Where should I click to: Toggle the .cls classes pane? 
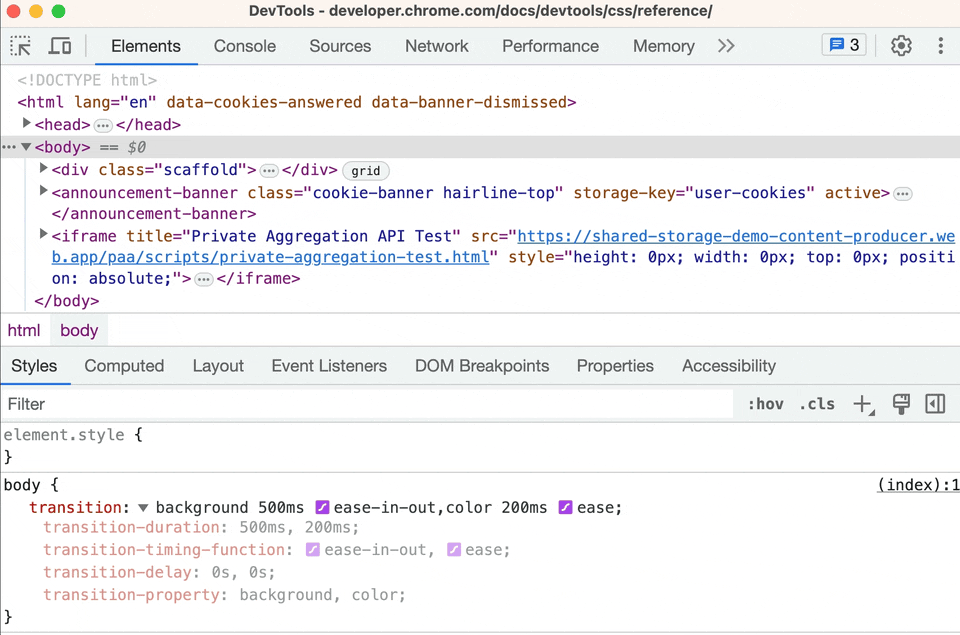coord(817,404)
